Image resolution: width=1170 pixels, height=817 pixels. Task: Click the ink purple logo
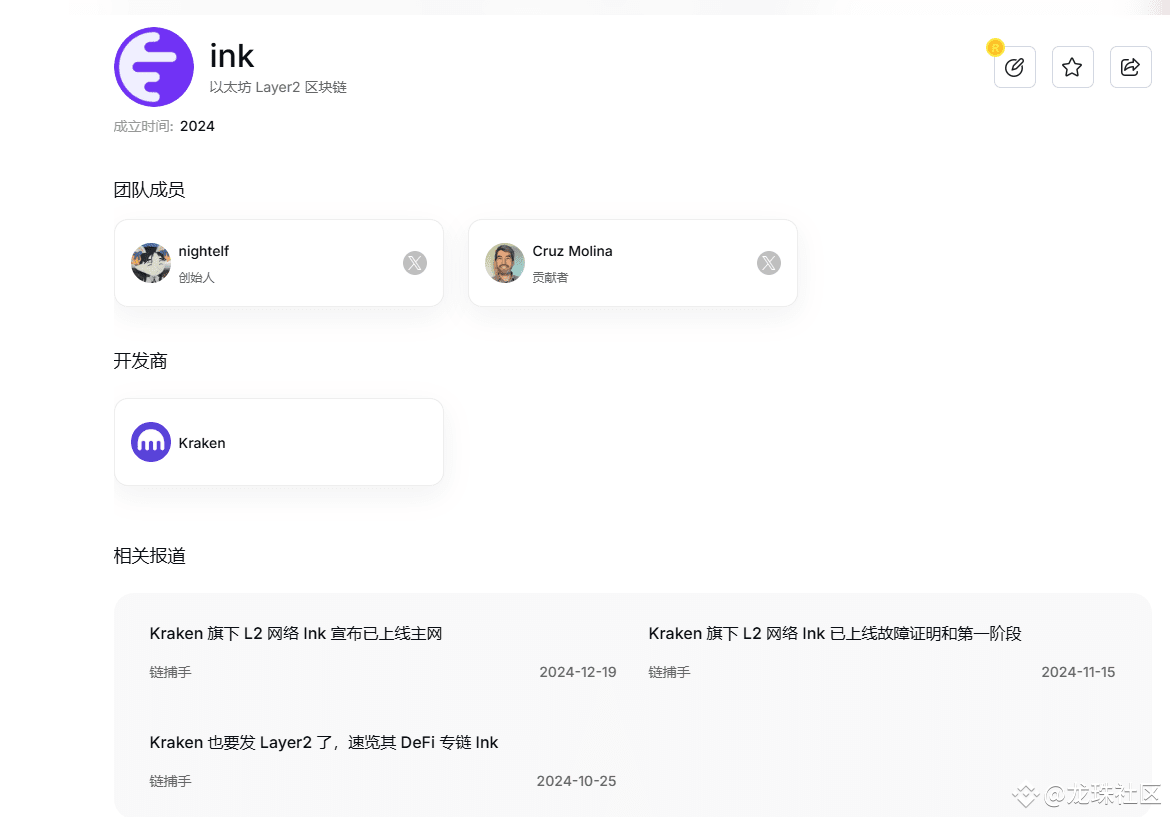(x=154, y=67)
